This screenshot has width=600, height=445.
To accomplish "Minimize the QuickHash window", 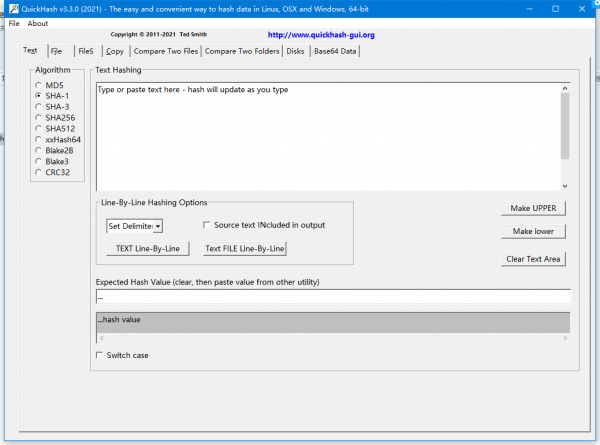I will [x=529, y=9].
